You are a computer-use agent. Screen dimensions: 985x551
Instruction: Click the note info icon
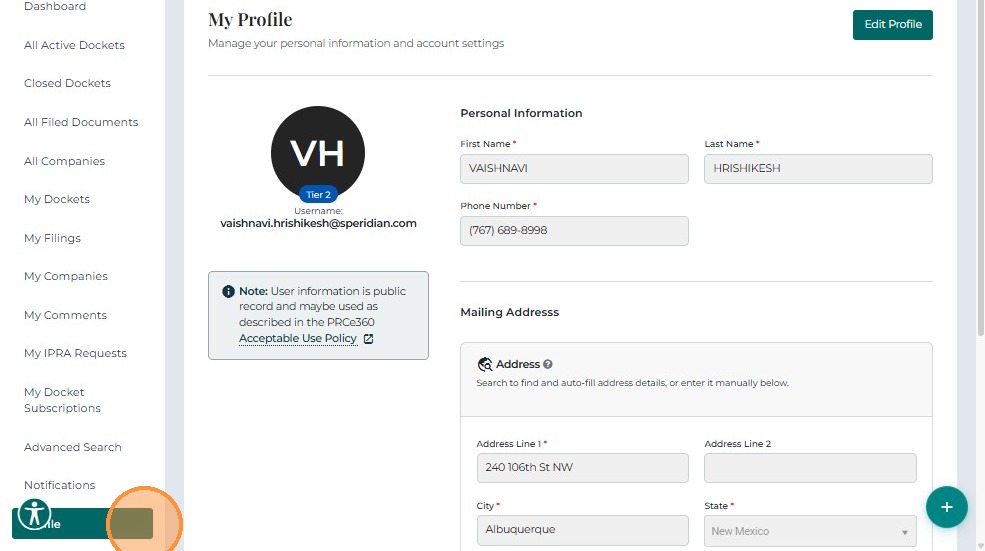point(228,292)
